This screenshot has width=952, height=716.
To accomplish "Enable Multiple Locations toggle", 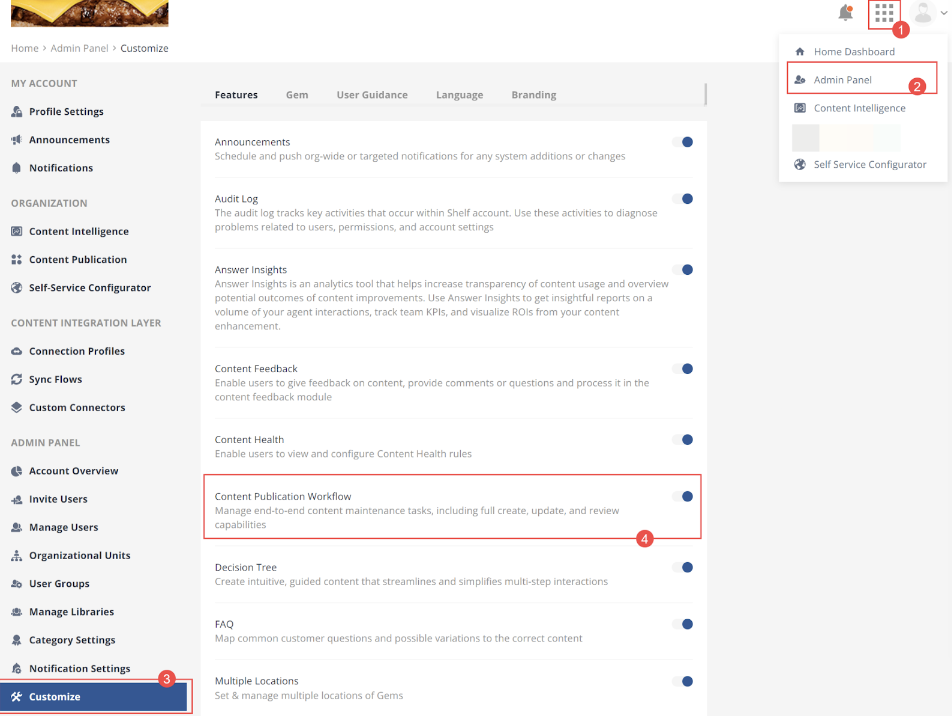I will point(686,681).
